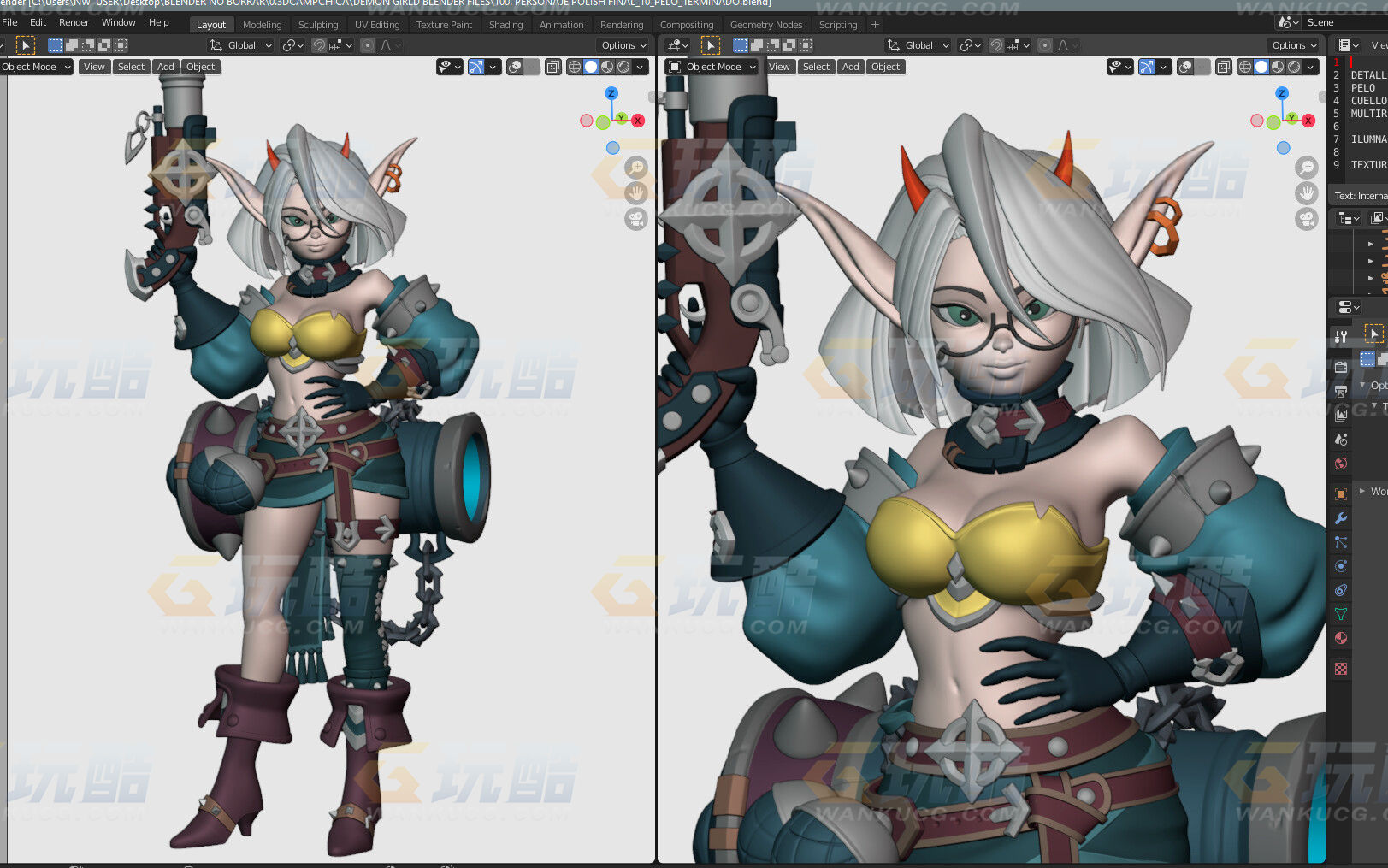Screen dimensions: 1388x868
Task: Click red X axis on left viewport gizmo
Action: pos(638,121)
